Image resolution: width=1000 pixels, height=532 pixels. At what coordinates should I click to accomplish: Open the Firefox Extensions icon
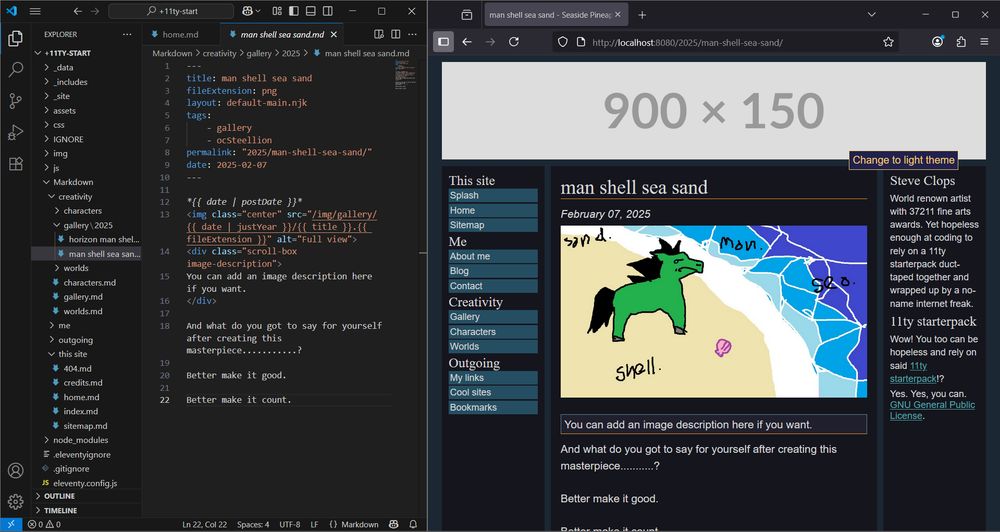[960, 42]
